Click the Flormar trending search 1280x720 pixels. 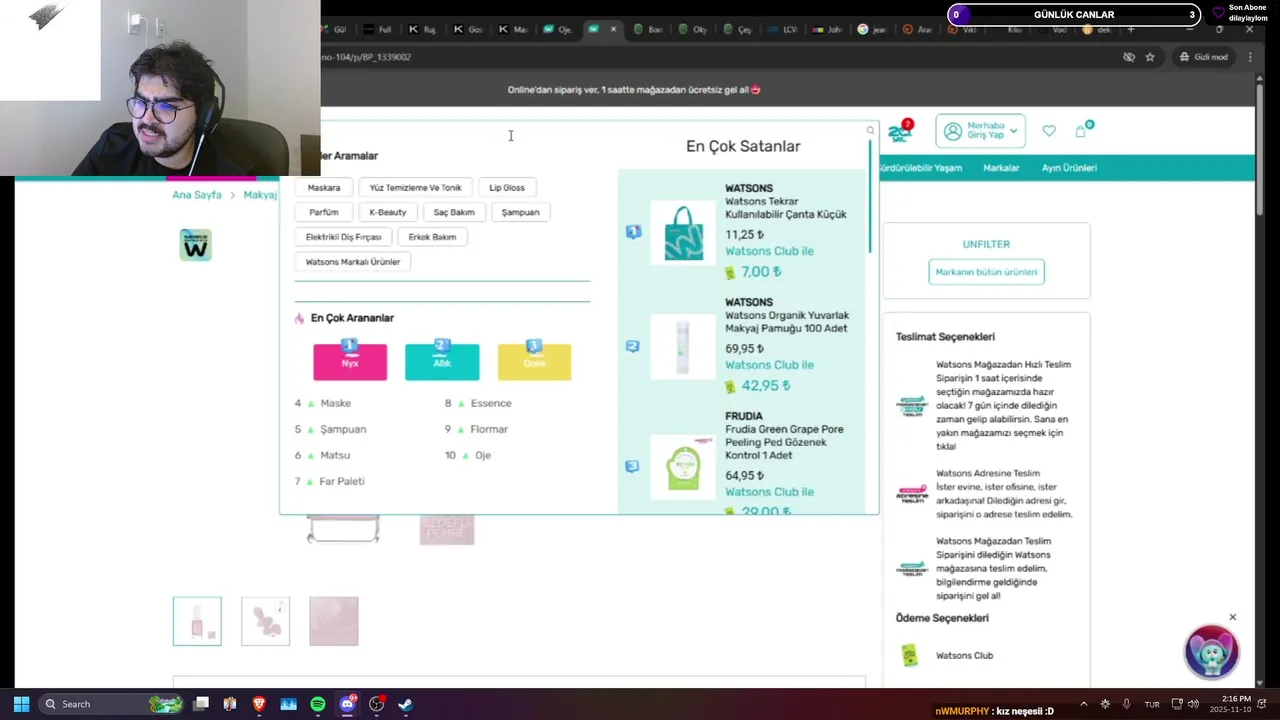pyautogui.click(x=489, y=429)
